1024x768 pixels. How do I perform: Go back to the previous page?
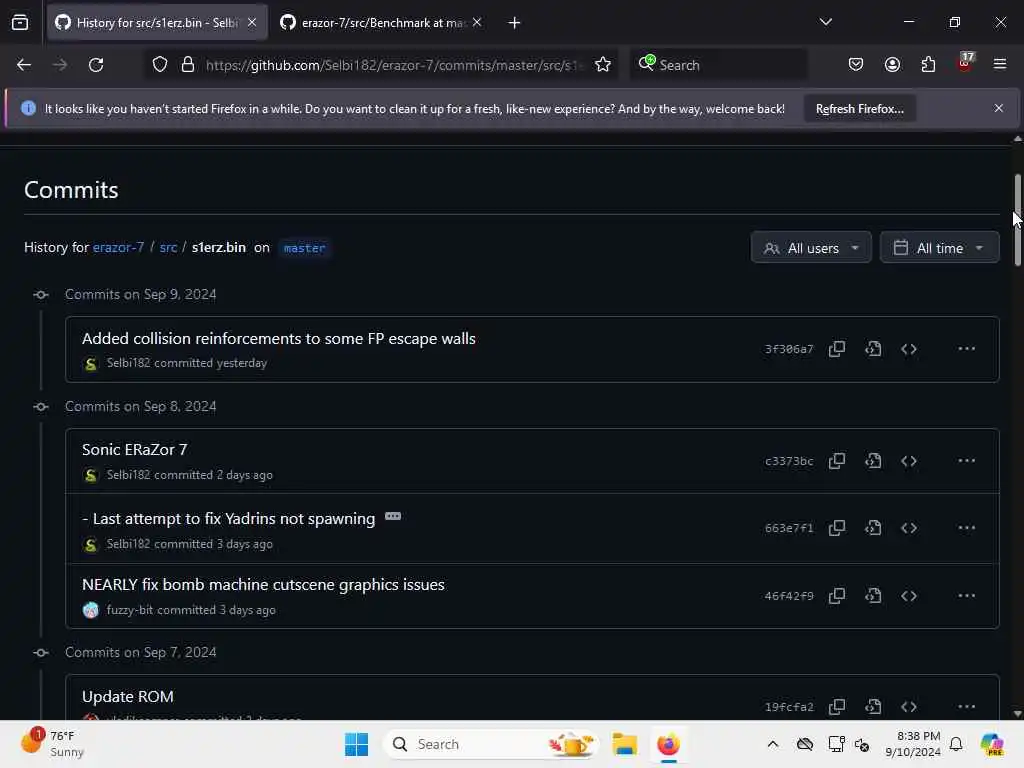coord(24,65)
